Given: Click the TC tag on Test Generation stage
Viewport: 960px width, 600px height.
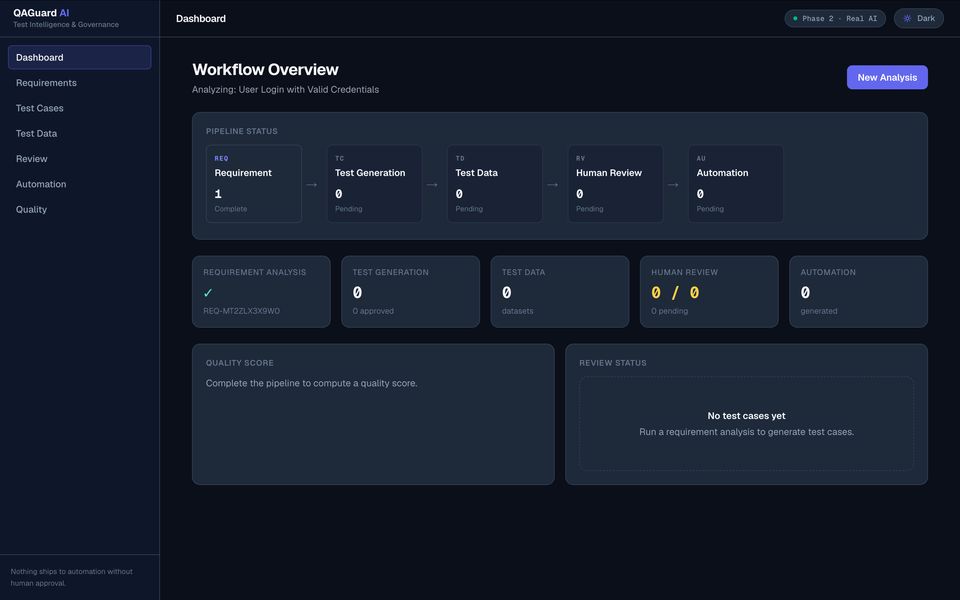Looking at the screenshot, I should coord(339,159).
